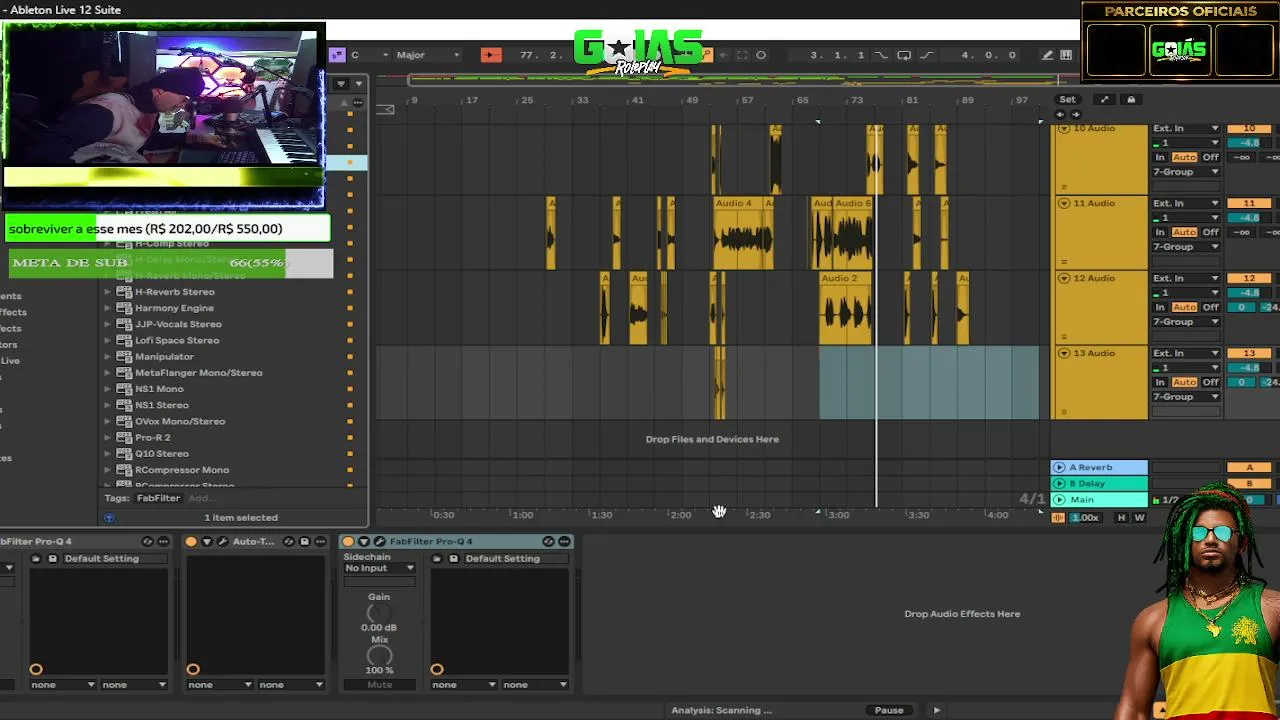Image resolution: width=1280 pixels, height=720 pixels.
Task: Open folder icon beside right Default Setting
Action: coord(437,559)
